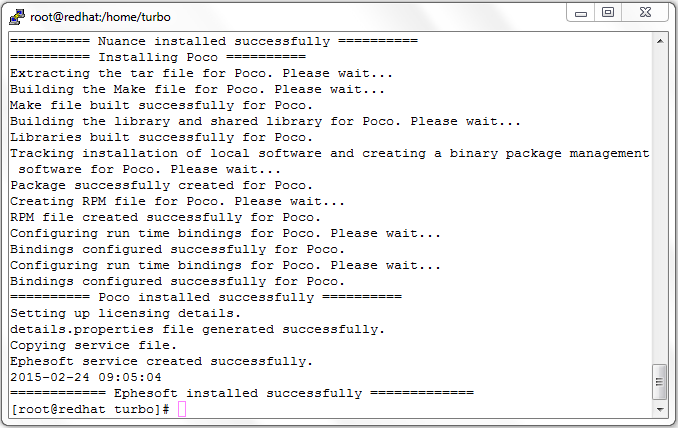Click the 'Ephesoft installed successfully' line
The image size is (678, 428).
242,393
